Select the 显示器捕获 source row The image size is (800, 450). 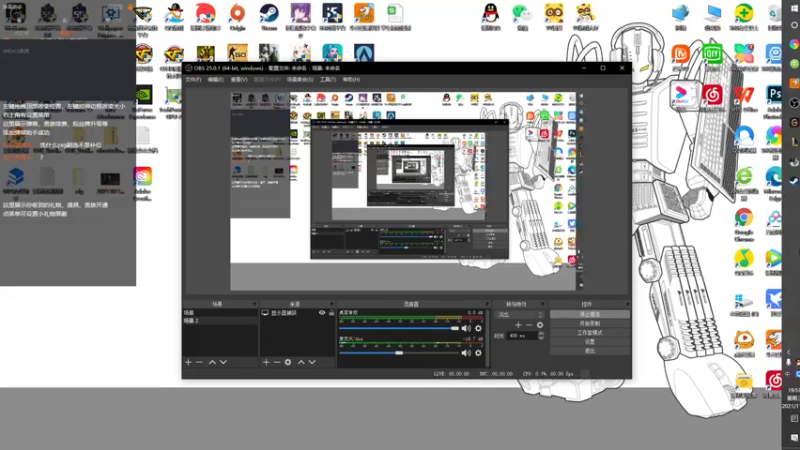[x=297, y=313]
